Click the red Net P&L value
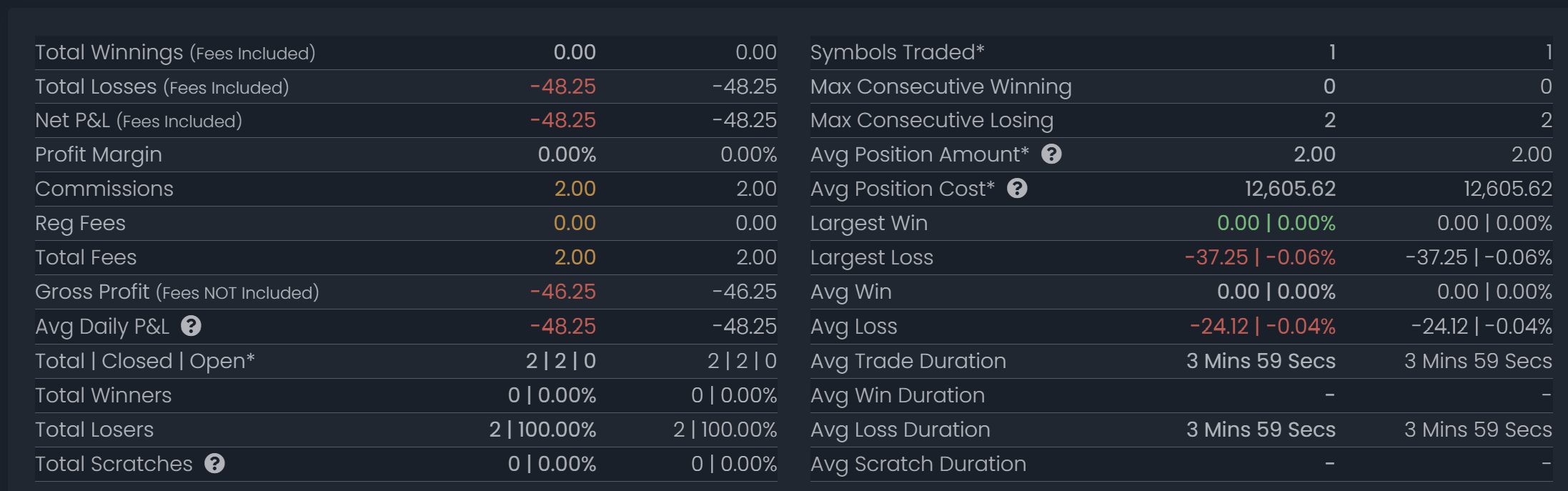Viewport: 1568px width, 491px height. [563, 120]
